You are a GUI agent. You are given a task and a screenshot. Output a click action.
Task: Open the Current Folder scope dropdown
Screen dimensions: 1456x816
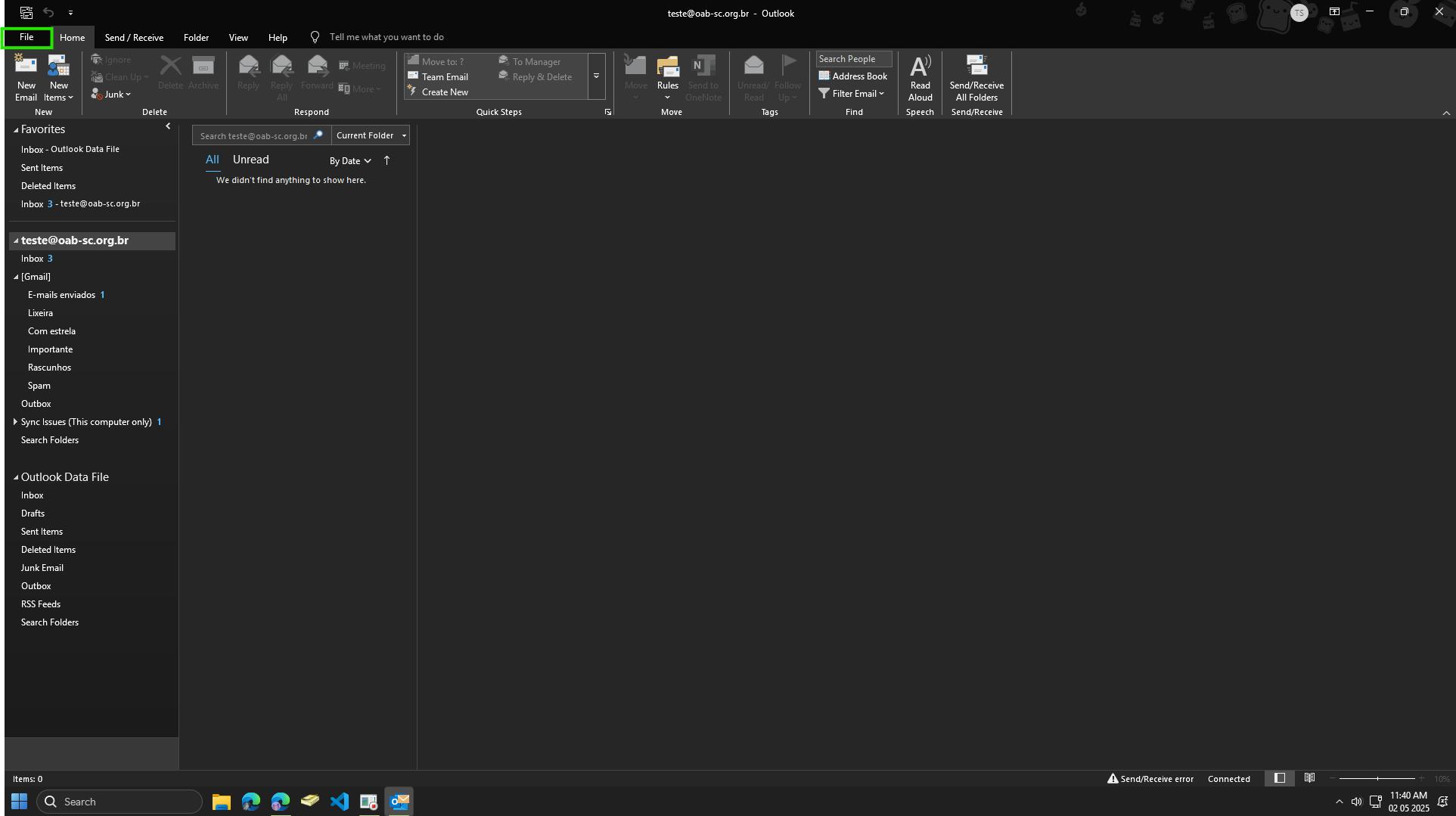[371, 135]
